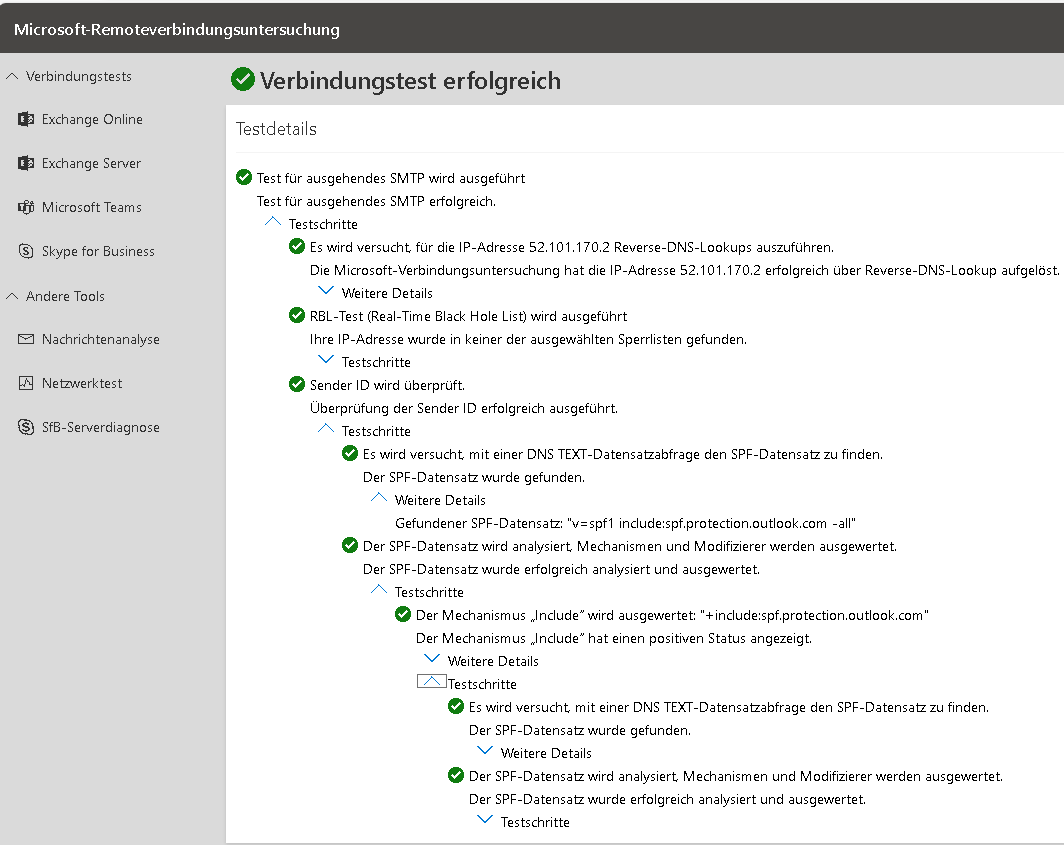Collapse Testschritte under ausgehendes SMTP erfolgreich

[x=272, y=222]
